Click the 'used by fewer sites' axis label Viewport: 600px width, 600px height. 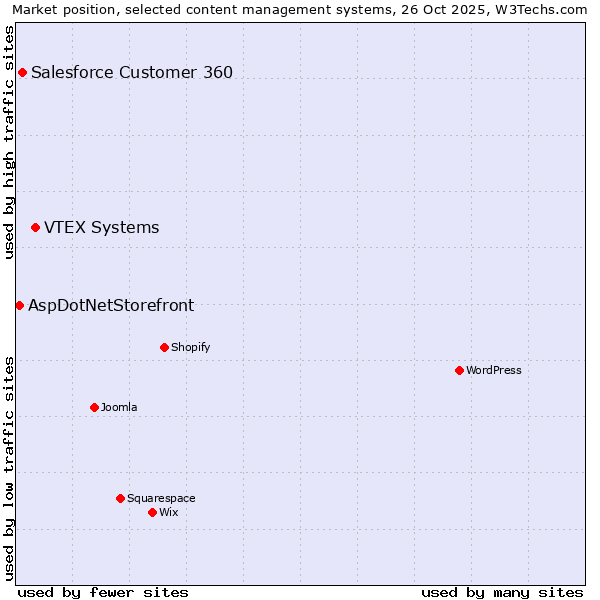pyautogui.click(x=103, y=592)
